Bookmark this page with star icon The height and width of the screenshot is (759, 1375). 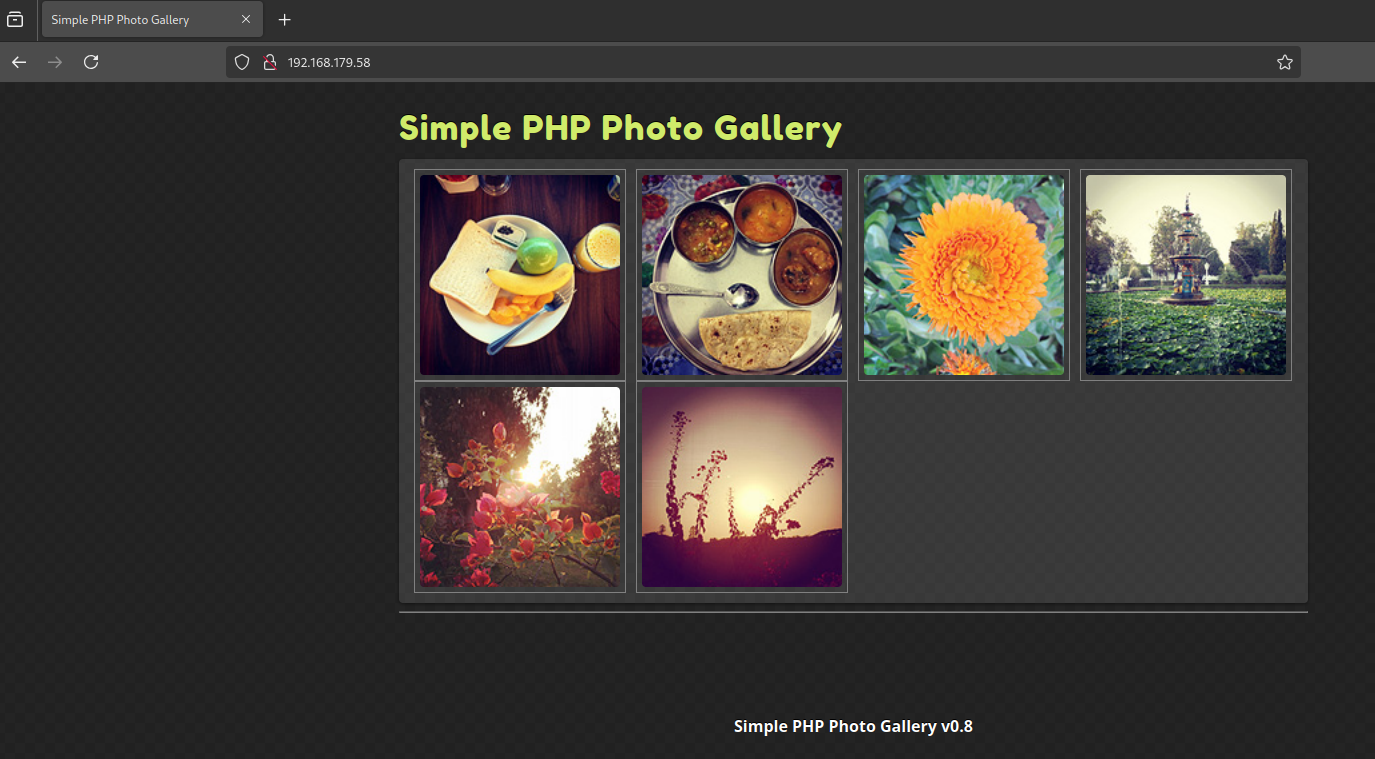tap(1285, 62)
